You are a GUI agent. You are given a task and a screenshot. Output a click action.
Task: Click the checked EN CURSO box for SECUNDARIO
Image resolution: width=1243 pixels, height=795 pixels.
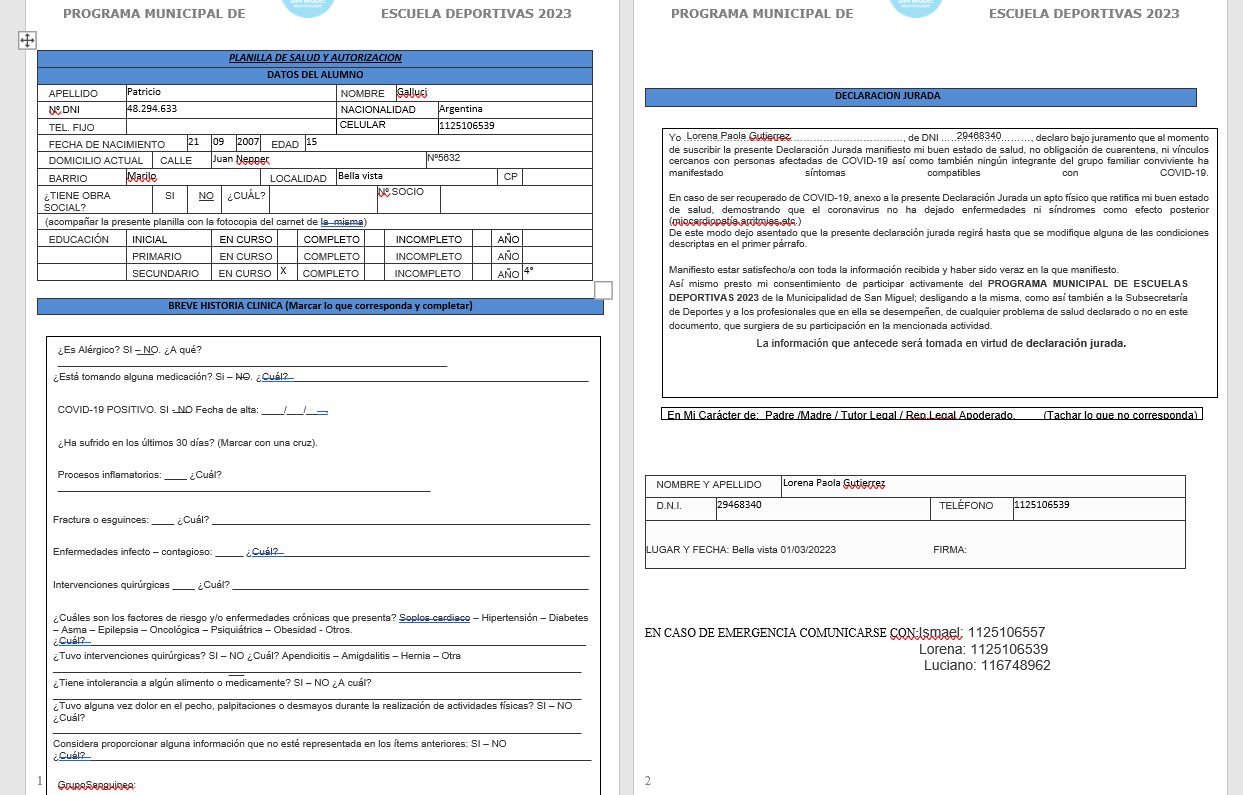[287, 272]
